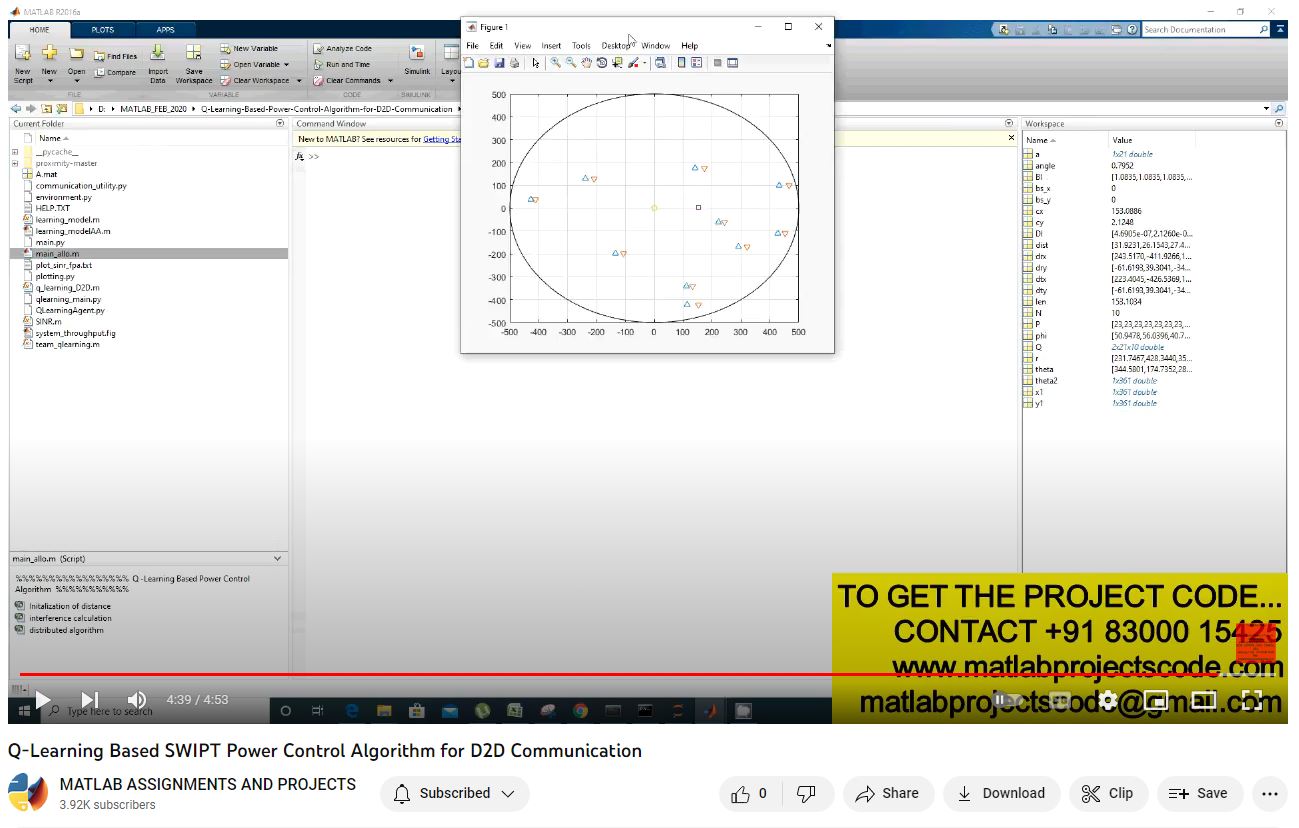Viewport: 1299px width, 828px height.
Task: Select the Pan hand tool in Figure
Action: [586, 63]
